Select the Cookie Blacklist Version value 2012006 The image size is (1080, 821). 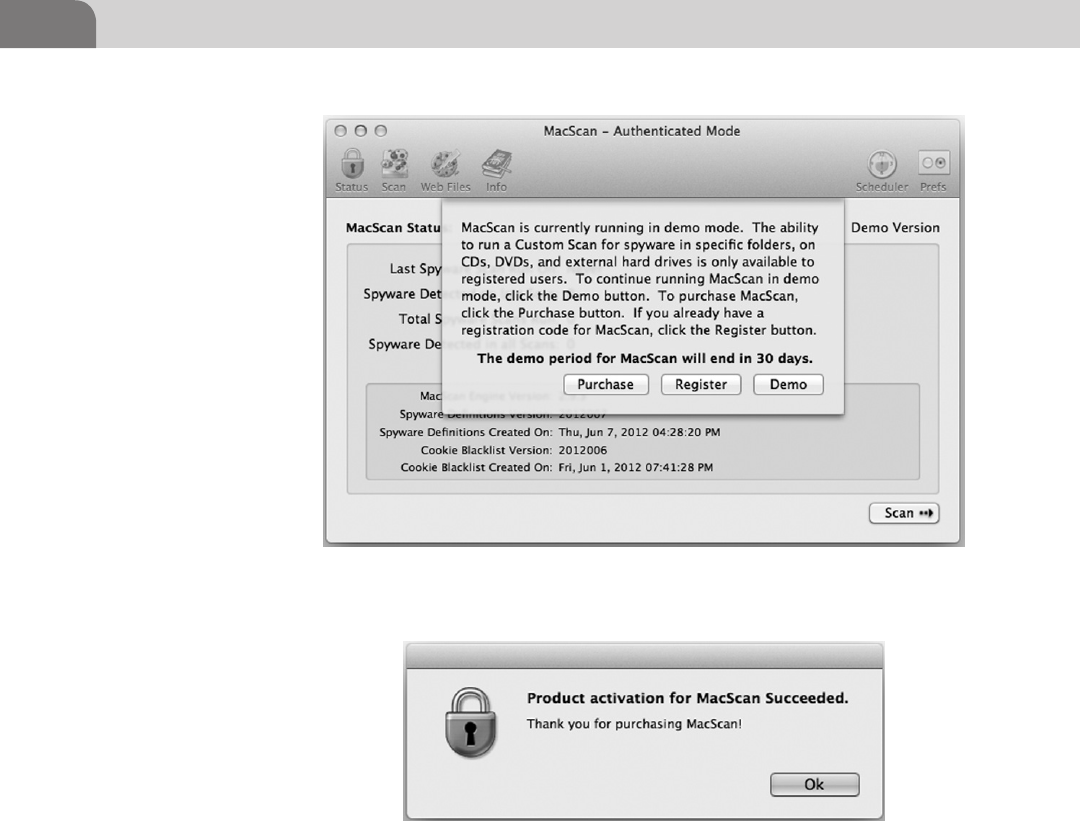coord(583,450)
